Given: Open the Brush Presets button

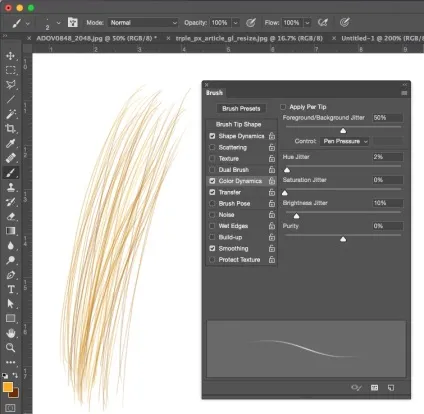Looking at the screenshot, I should tap(241, 108).
